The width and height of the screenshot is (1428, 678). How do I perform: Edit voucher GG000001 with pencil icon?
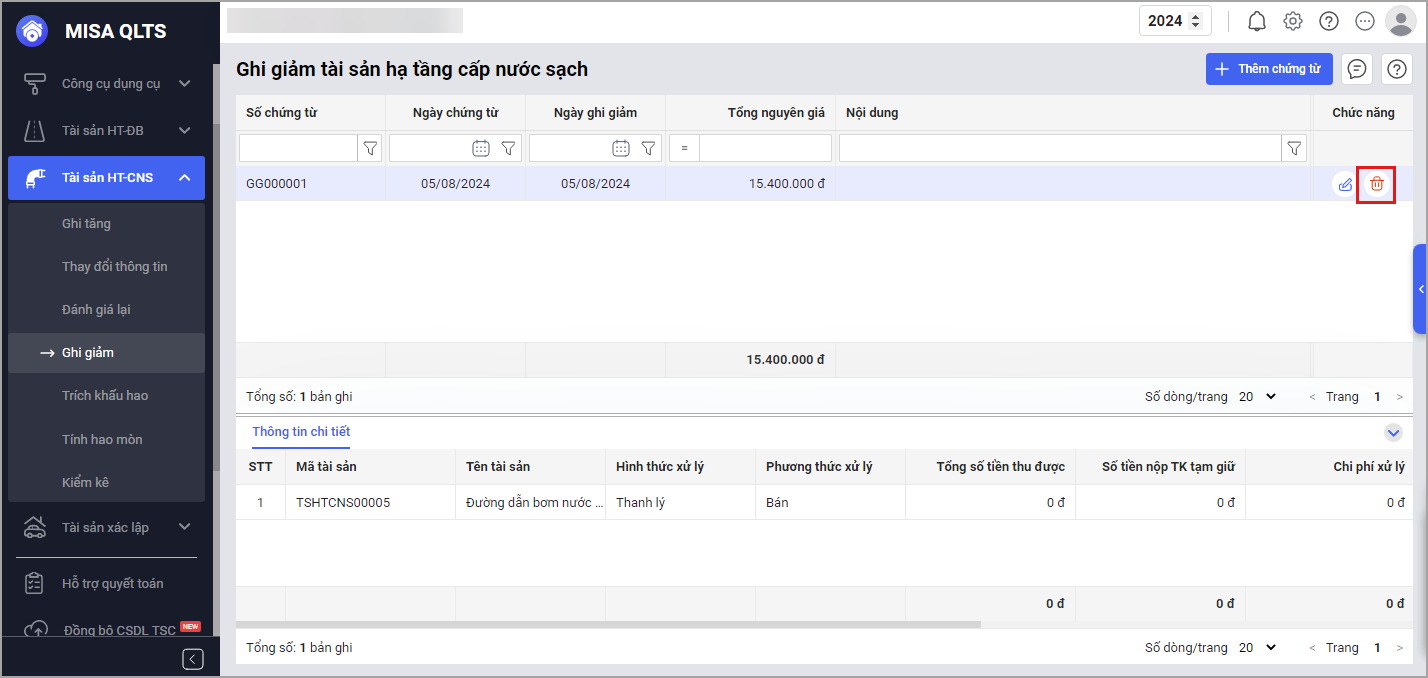point(1345,184)
